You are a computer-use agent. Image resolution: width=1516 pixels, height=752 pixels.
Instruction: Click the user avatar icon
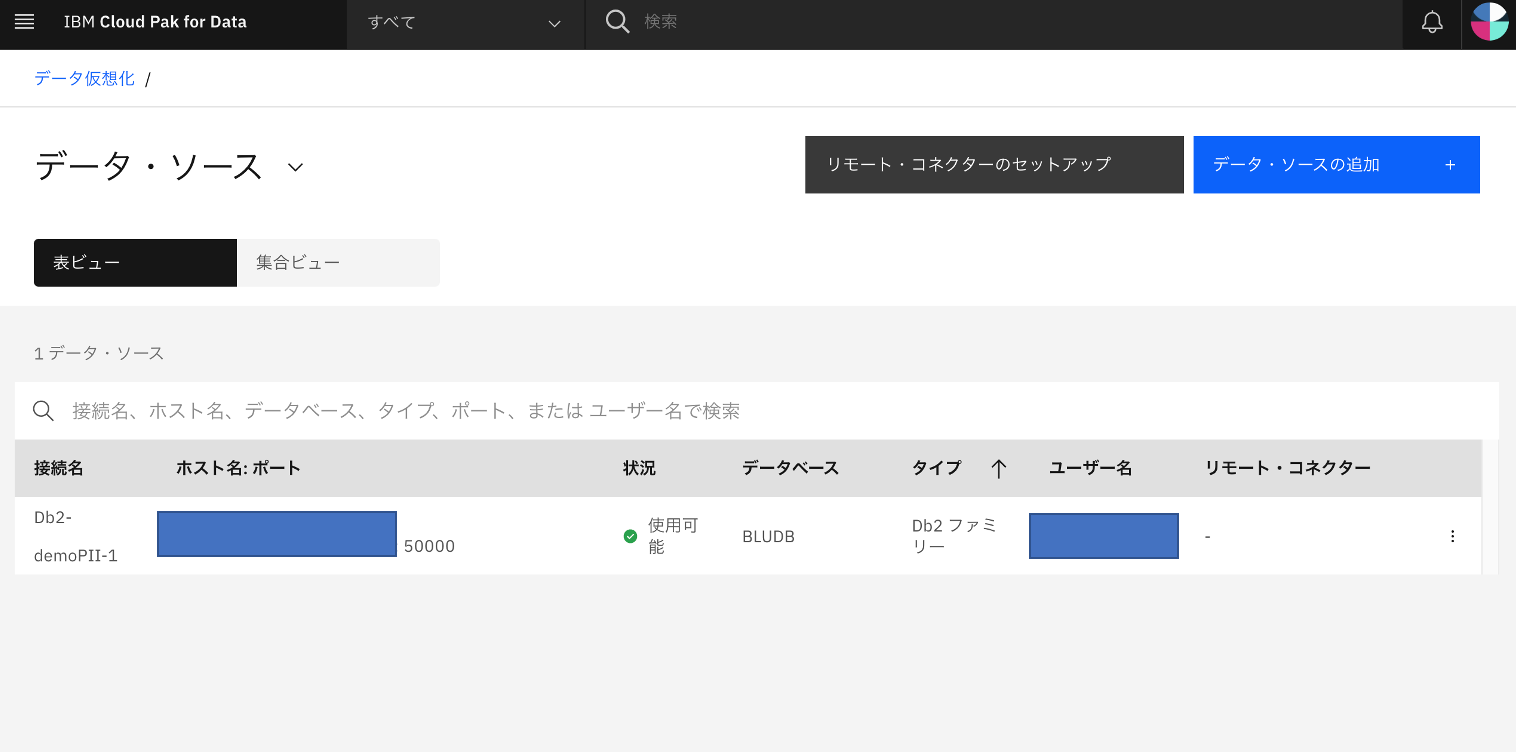click(1489, 22)
